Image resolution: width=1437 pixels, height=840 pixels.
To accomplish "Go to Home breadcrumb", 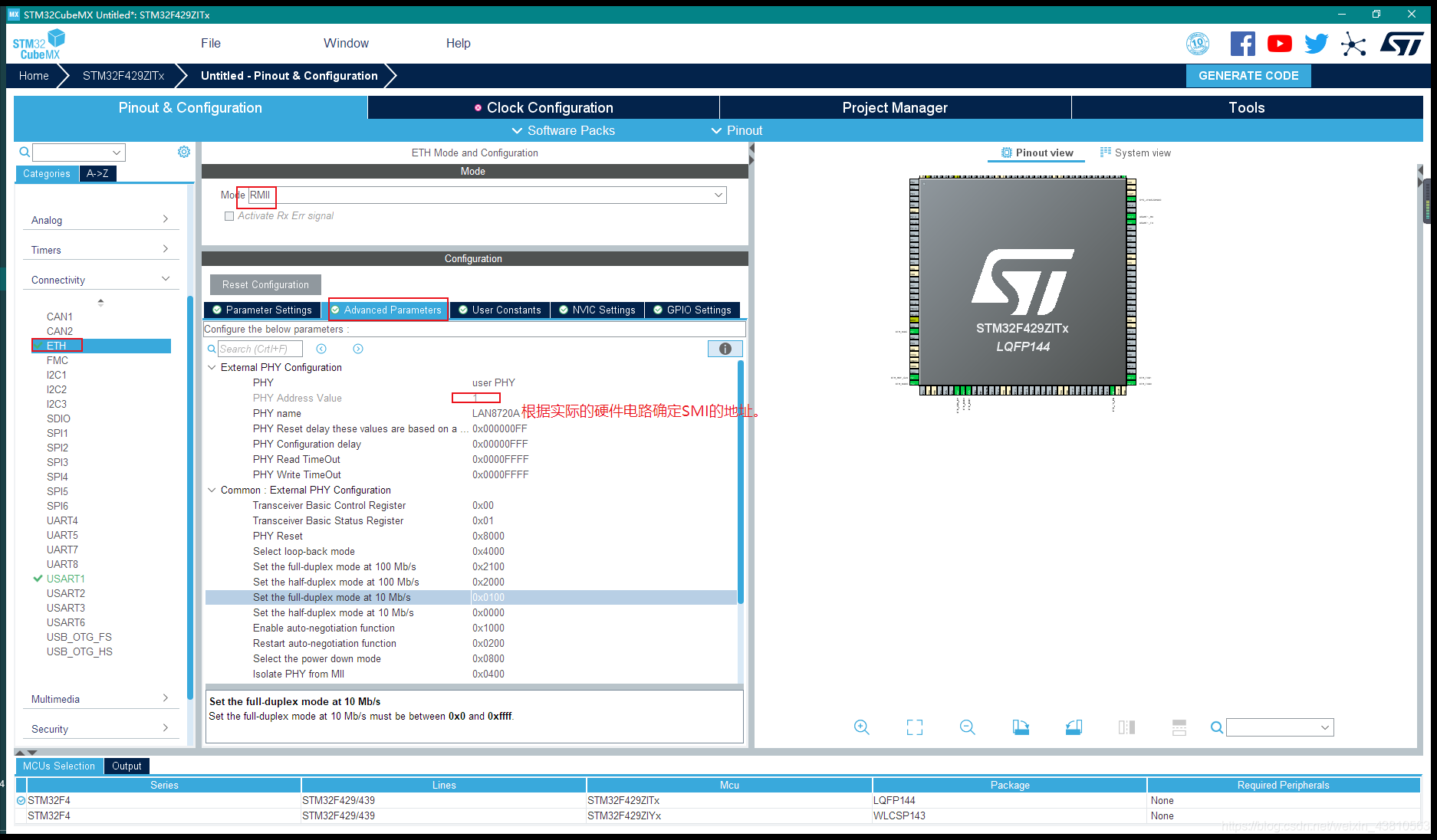I will click(x=34, y=75).
